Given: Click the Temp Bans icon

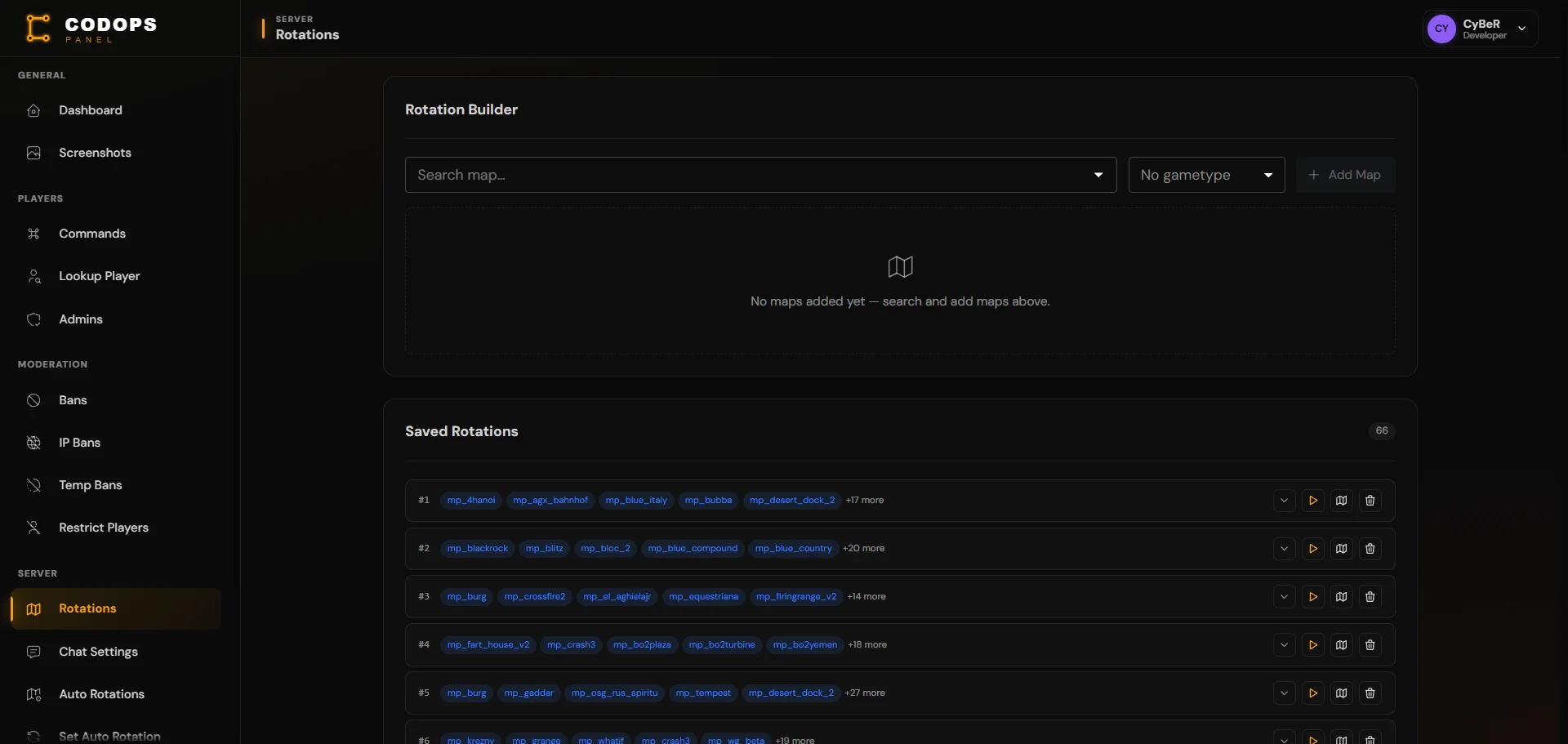Looking at the screenshot, I should click(x=33, y=485).
